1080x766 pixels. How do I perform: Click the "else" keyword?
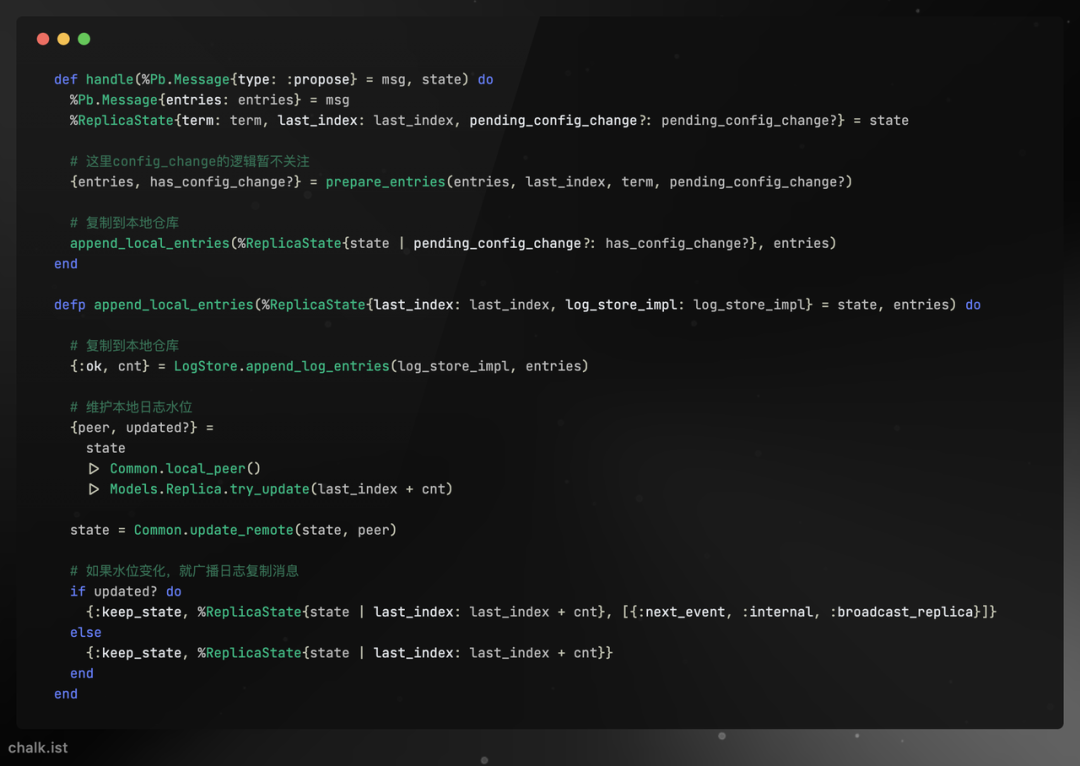85,632
